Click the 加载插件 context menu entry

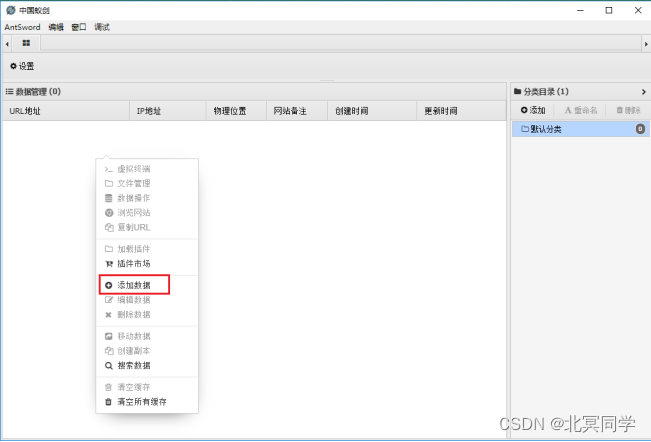coord(147,249)
